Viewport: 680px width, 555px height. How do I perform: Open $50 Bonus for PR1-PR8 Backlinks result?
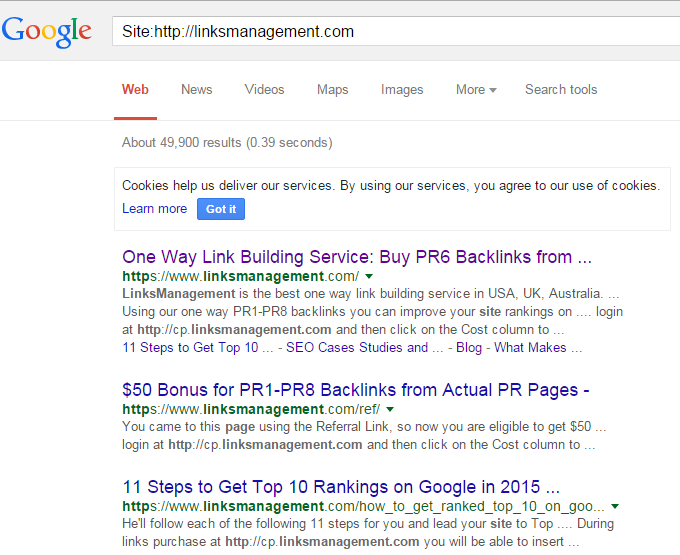click(x=356, y=390)
